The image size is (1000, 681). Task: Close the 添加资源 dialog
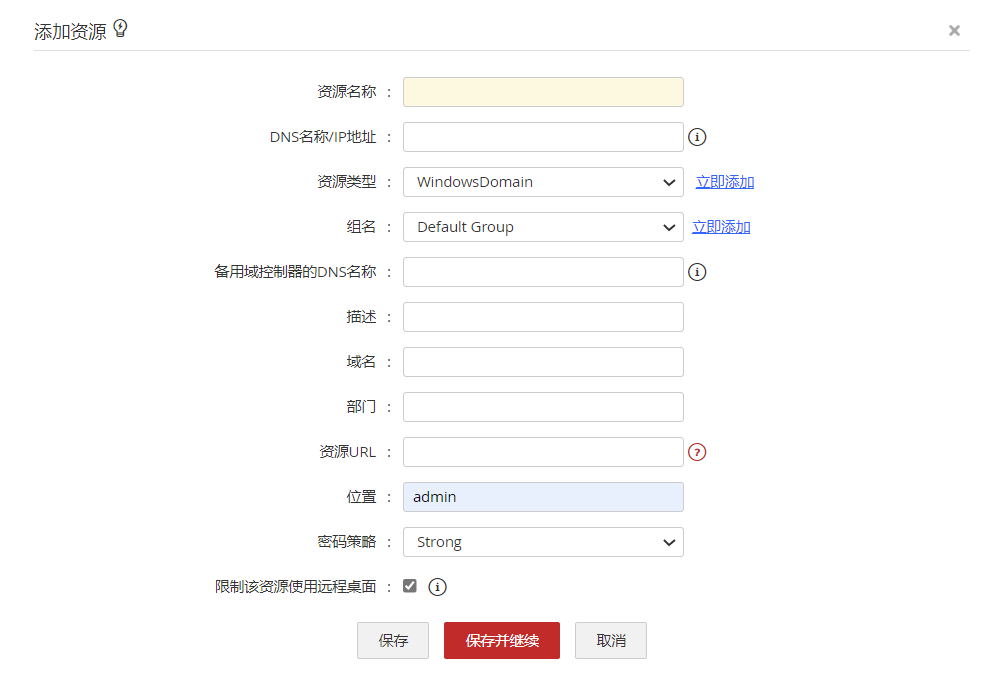pyautogui.click(x=954, y=31)
